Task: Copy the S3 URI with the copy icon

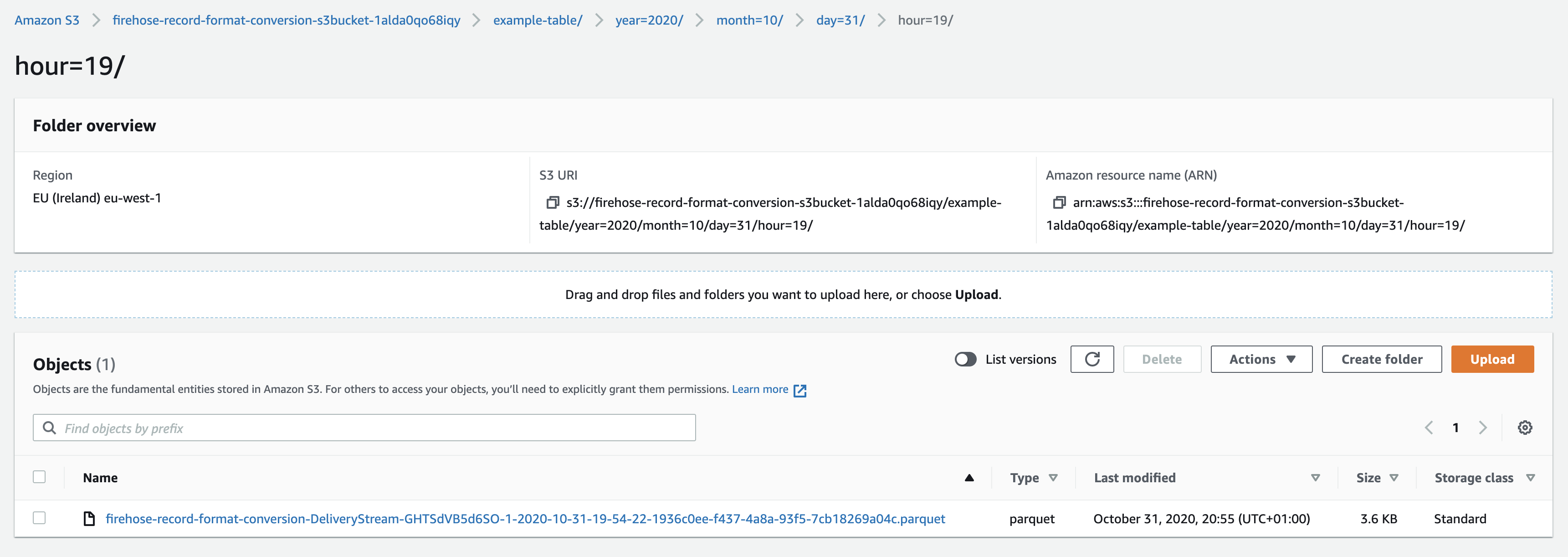Action: pos(552,202)
